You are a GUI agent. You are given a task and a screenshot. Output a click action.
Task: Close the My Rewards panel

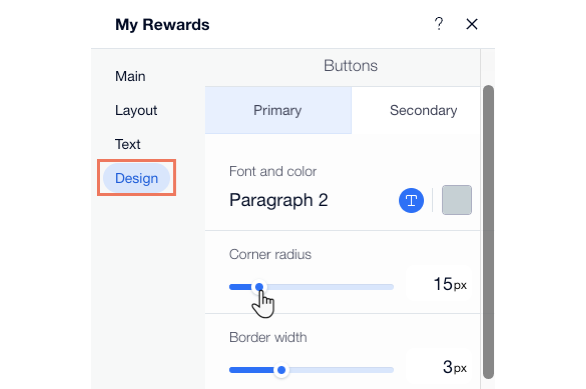pos(472,24)
